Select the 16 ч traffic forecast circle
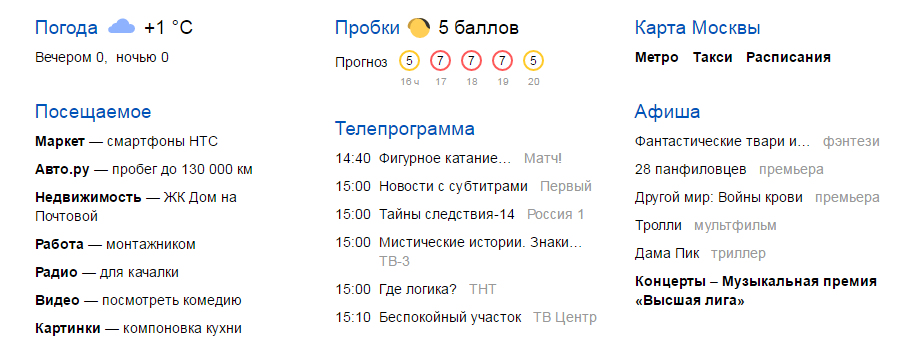 coord(410,60)
